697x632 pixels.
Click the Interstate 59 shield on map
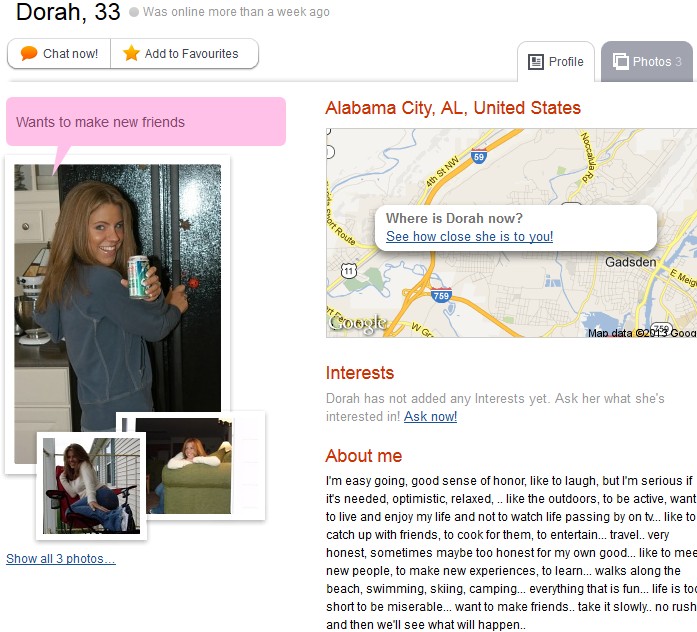click(479, 156)
